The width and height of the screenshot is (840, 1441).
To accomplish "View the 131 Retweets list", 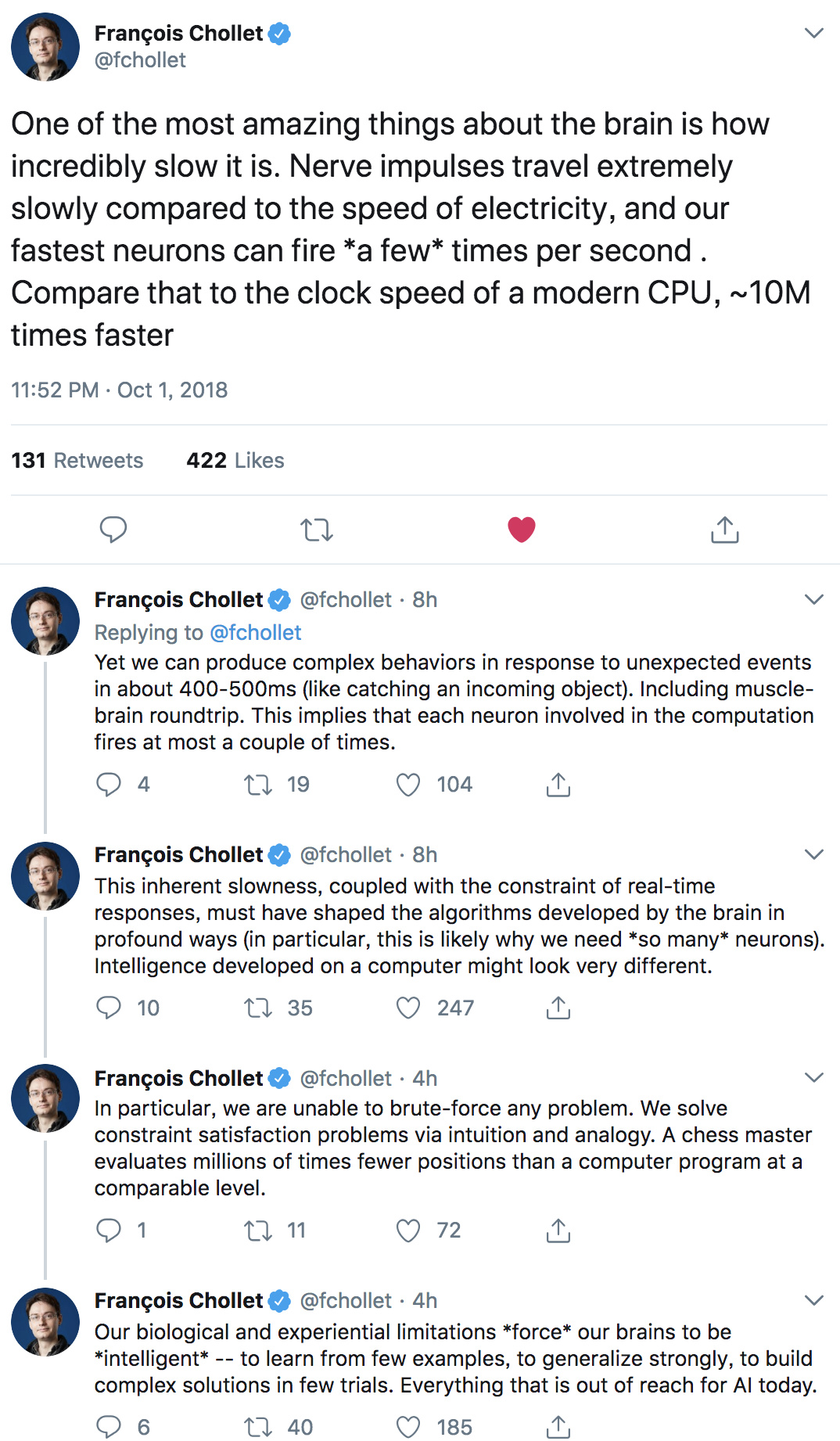I will coord(77,461).
